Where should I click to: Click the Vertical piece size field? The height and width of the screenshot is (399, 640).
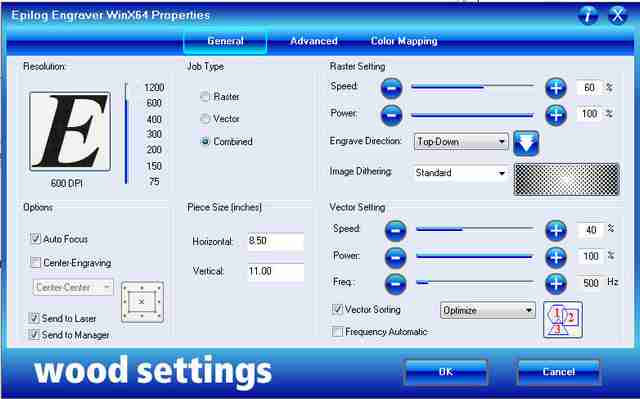tap(276, 272)
